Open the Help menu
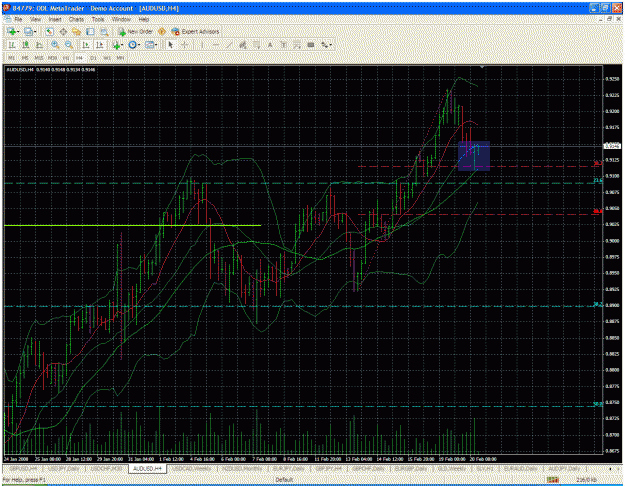 [x=143, y=19]
